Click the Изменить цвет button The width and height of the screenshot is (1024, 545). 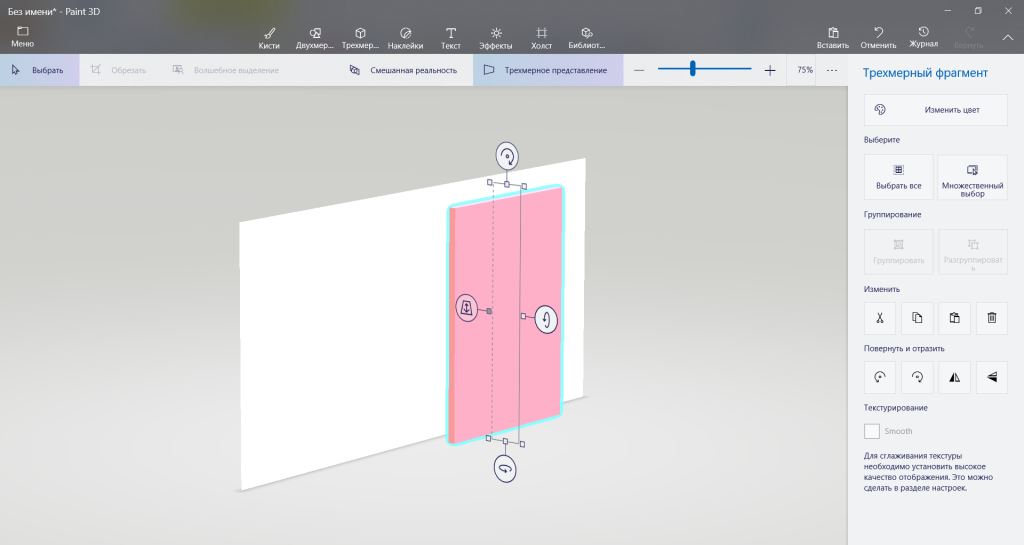pyautogui.click(x=936, y=110)
